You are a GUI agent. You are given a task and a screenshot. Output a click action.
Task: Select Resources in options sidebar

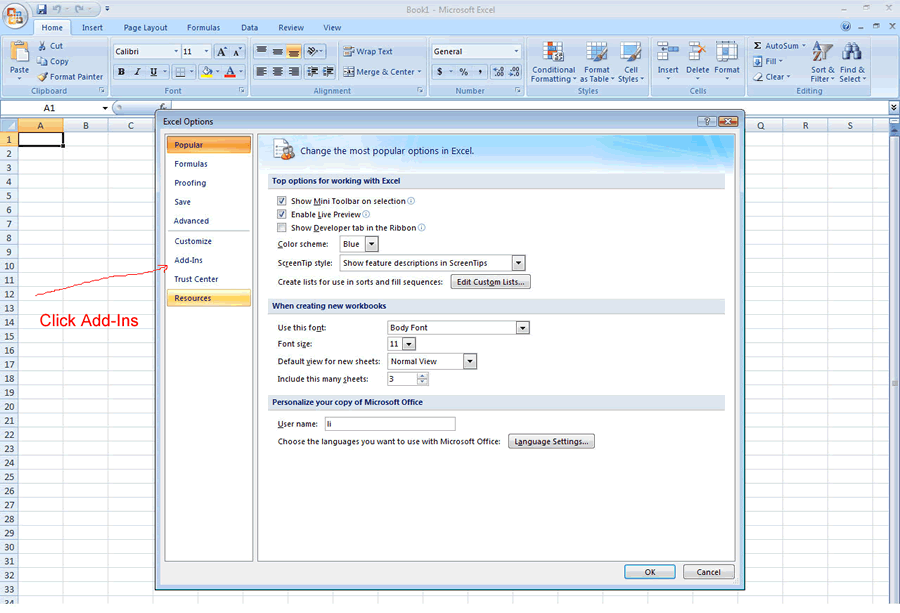pos(208,298)
